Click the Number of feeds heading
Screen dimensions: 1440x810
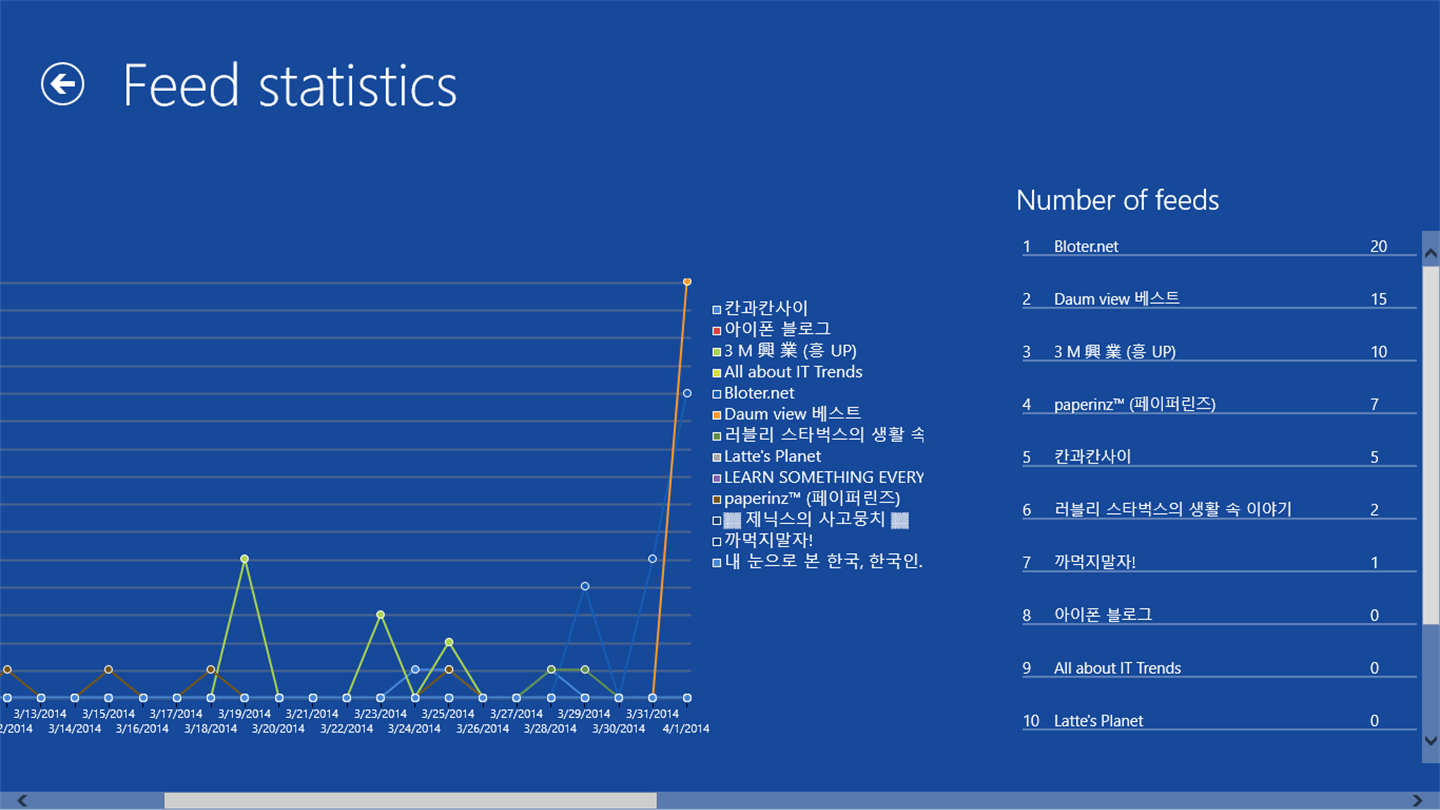(x=1118, y=200)
